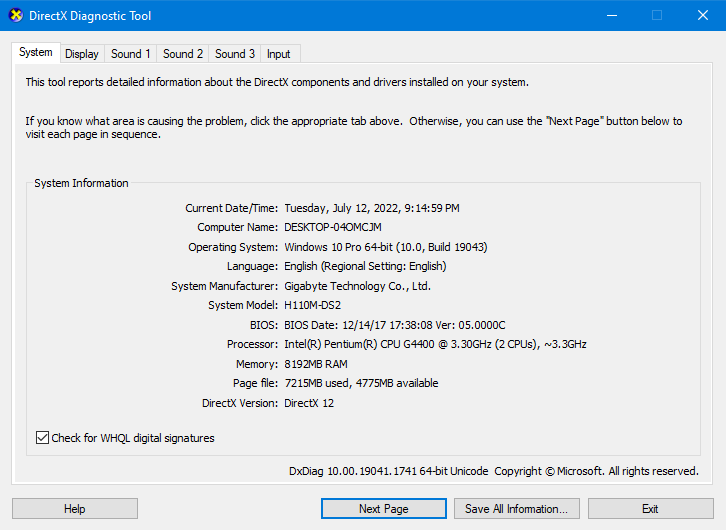Viewport: 726px width, 530px height.
Task: Open the Input tab
Action: pyautogui.click(x=279, y=54)
